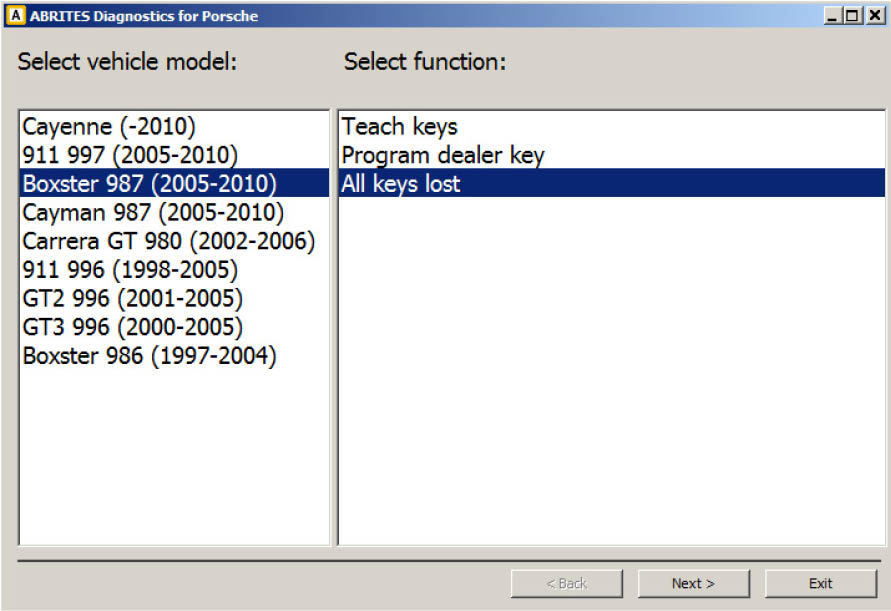
Task: Select GT2 996 (2001-2005) entry
Action: [132, 298]
